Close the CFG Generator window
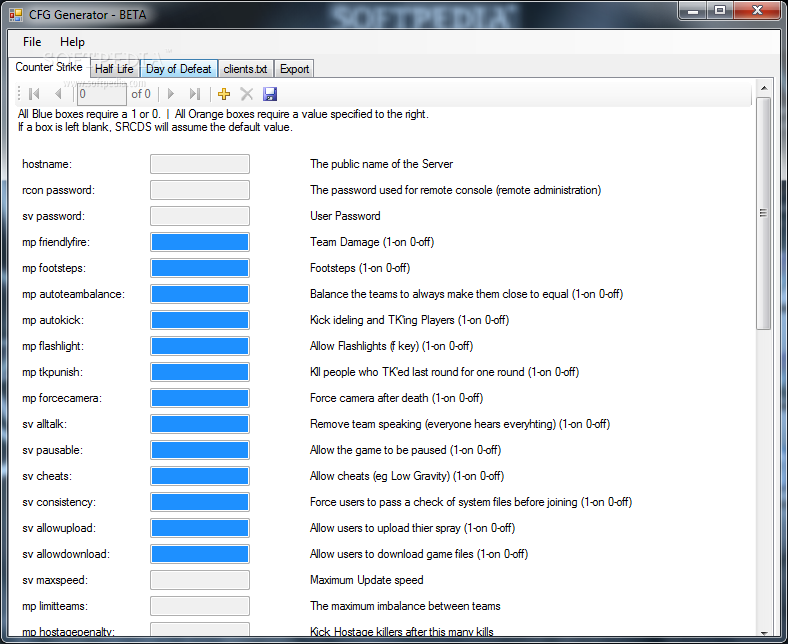Viewport: 788px width, 644px height. pos(757,11)
